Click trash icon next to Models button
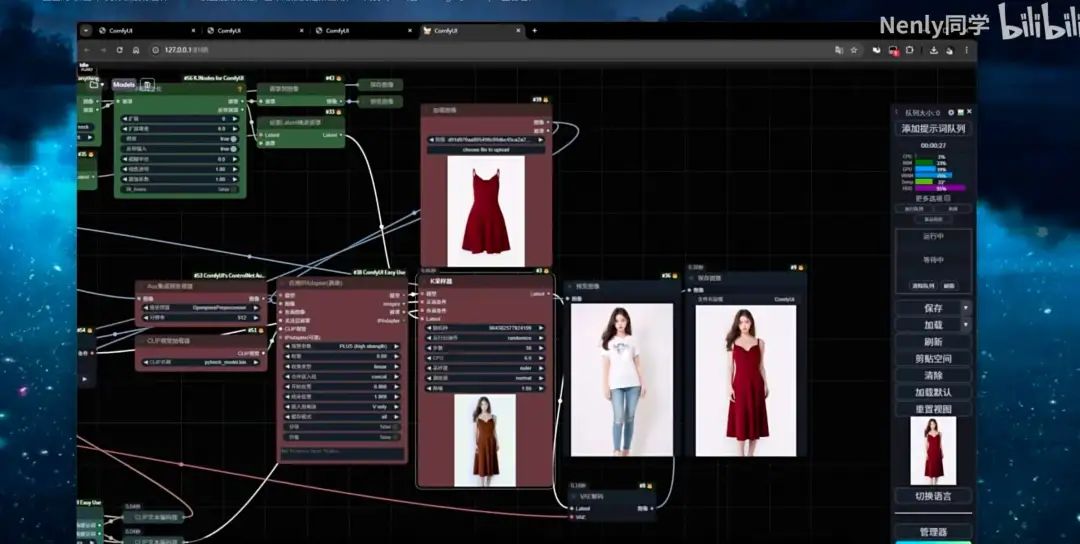Image resolution: width=1080 pixels, height=544 pixels. click(x=147, y=84)
